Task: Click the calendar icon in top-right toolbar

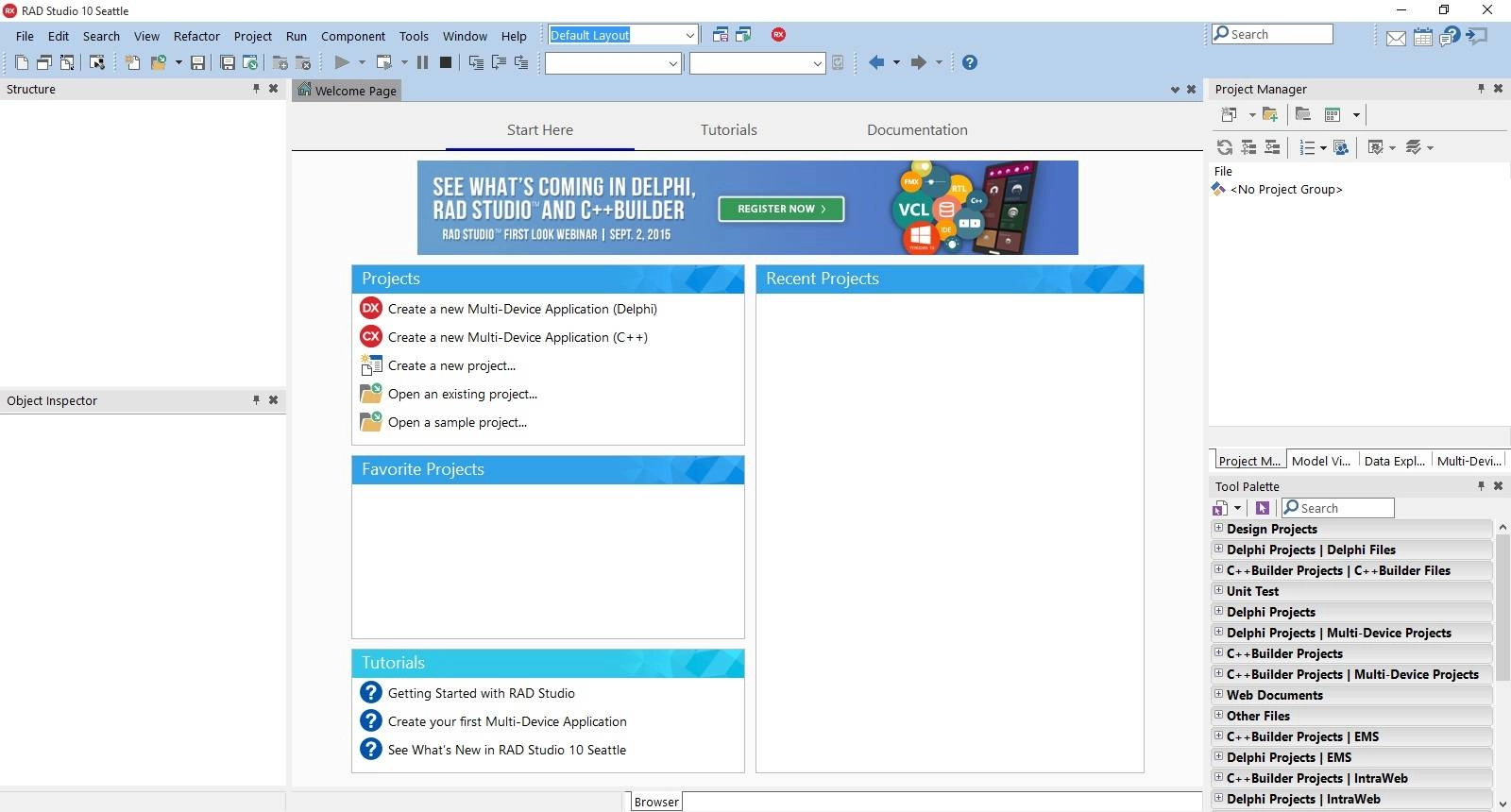Action: point(1423,37)
